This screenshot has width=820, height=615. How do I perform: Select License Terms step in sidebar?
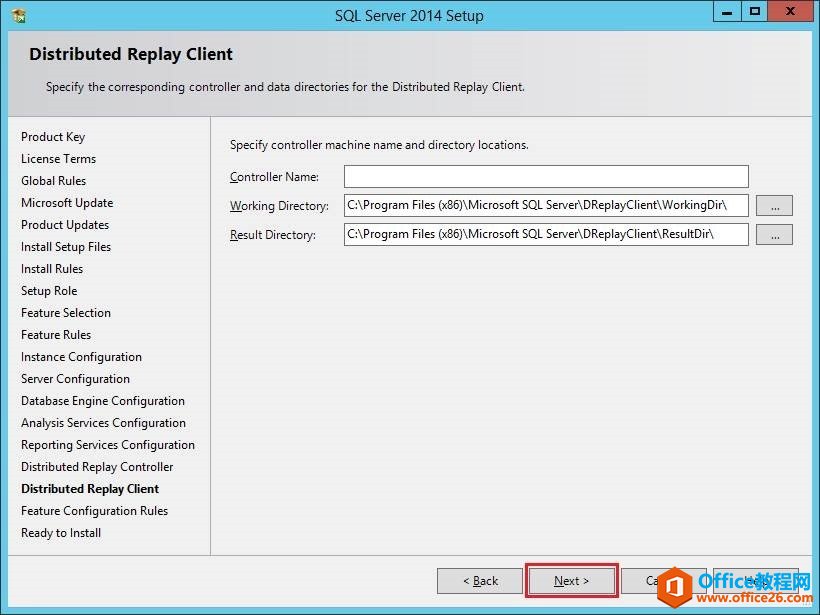coord(59,159)
